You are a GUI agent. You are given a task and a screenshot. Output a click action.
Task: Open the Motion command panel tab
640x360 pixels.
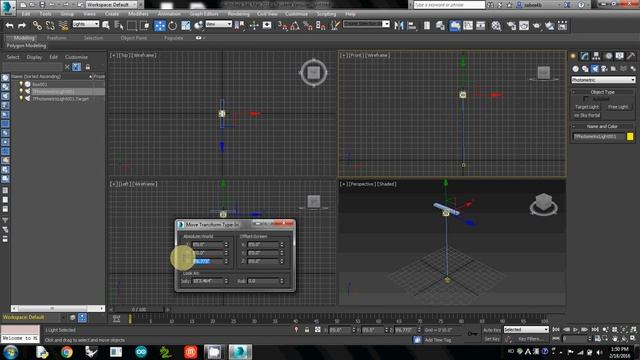pos(608,56)
